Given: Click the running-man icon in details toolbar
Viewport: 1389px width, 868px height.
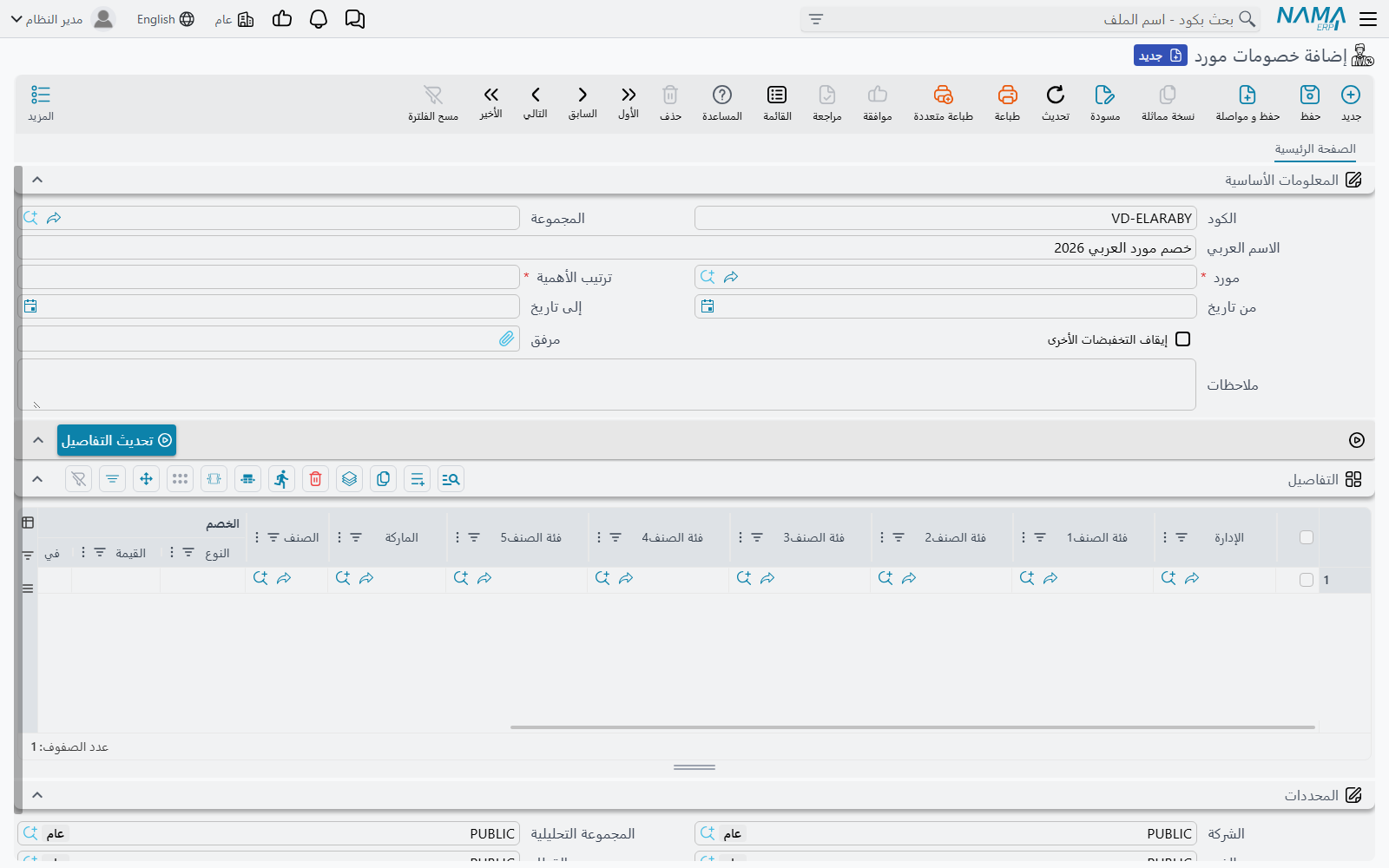Looking at the screenshot, I should 281,479.
